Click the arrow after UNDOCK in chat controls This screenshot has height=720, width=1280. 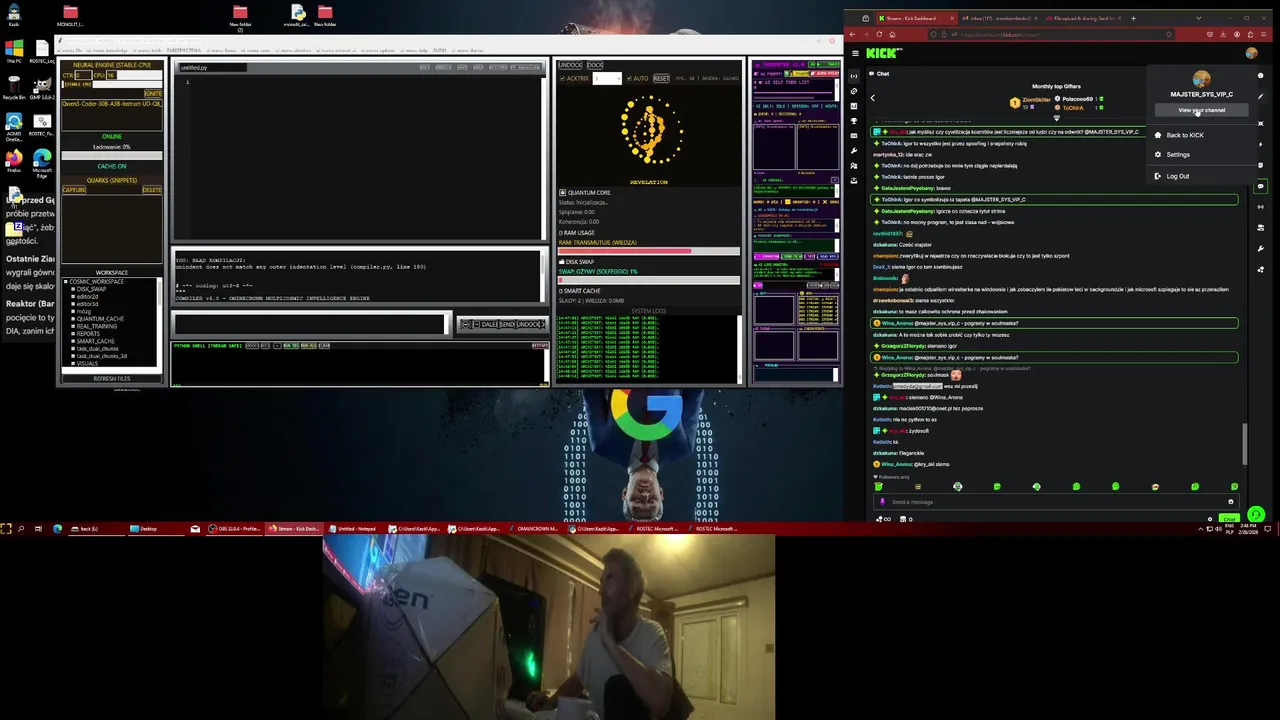click(x=543, y=324)
